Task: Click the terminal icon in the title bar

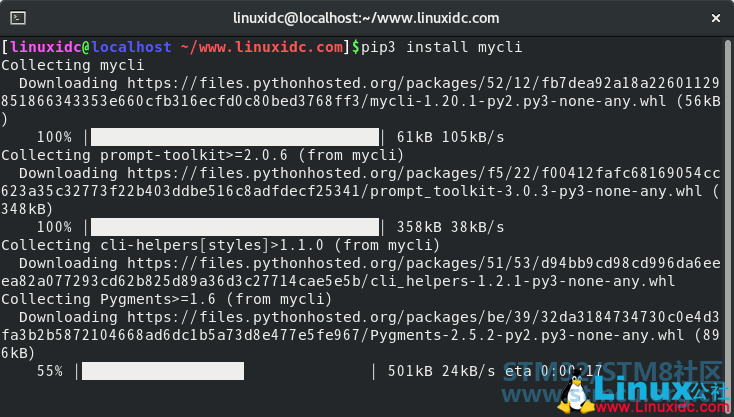Action: pos(18,18)
